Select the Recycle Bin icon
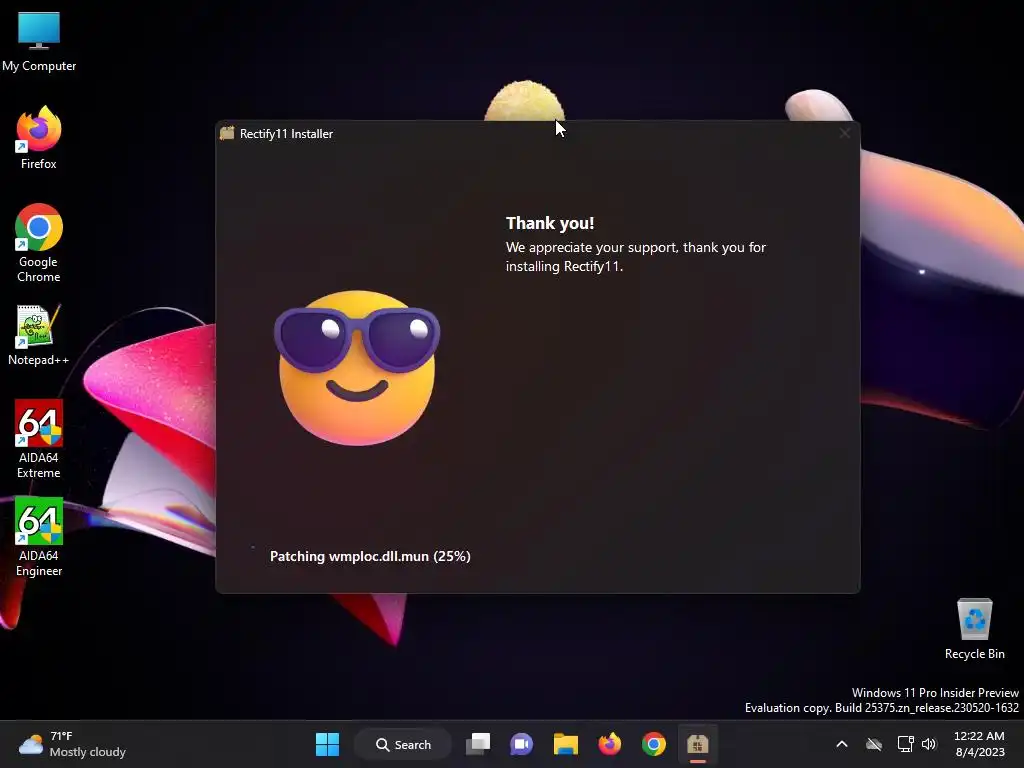This screenshot has width=1024, height=768. click(974, 628)
